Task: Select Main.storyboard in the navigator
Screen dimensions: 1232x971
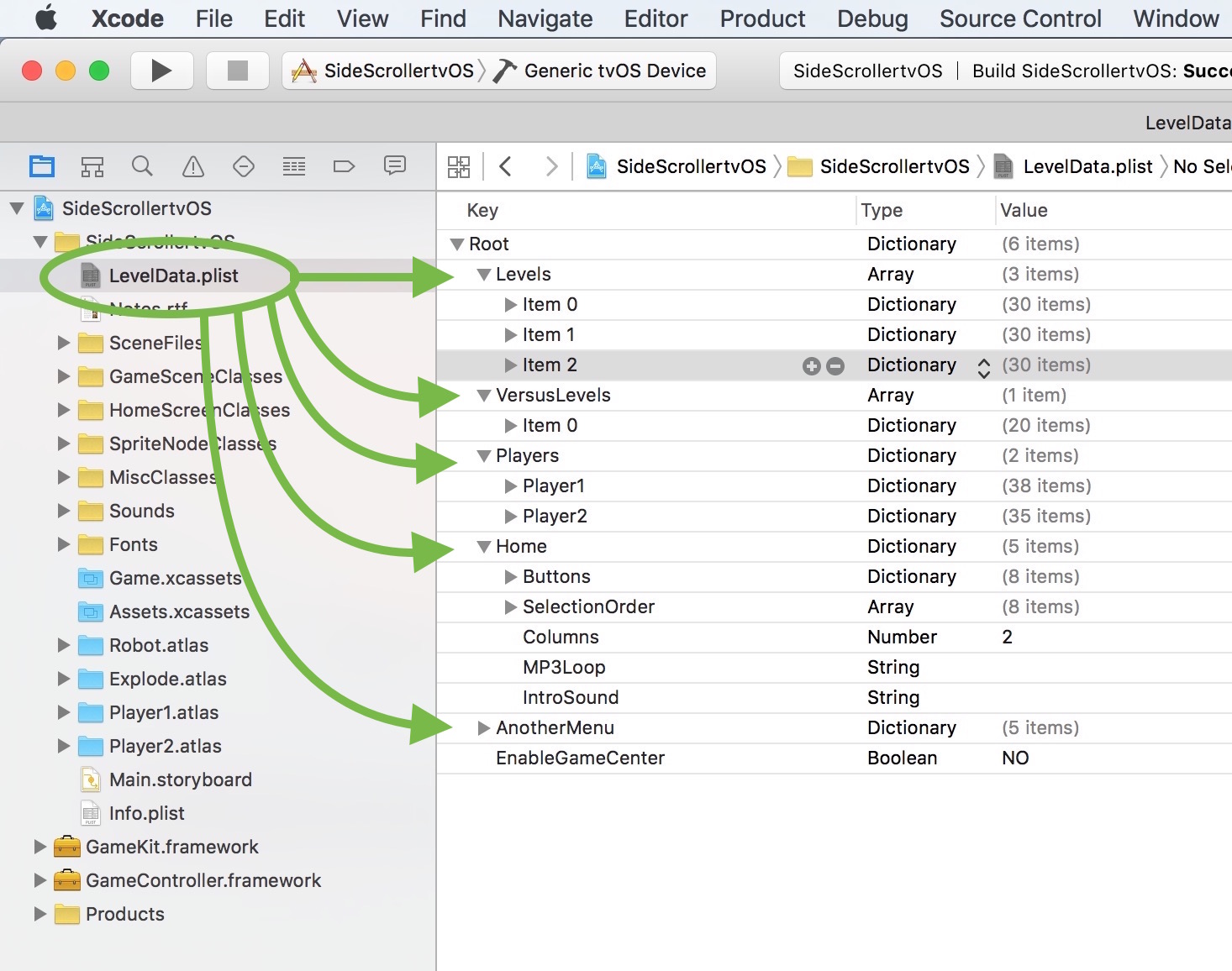Action: click(x=180, y=779)
